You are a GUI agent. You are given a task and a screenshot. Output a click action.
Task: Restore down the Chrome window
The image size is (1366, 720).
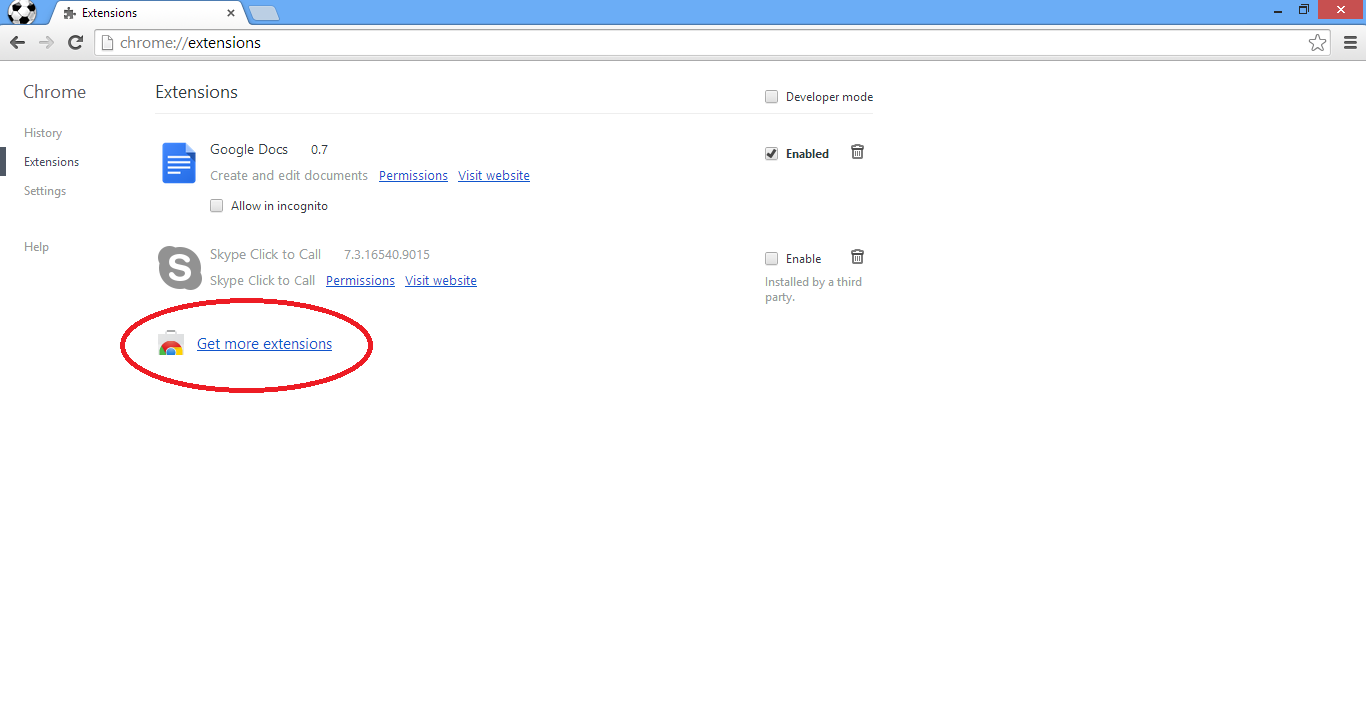pos(1304,9)
